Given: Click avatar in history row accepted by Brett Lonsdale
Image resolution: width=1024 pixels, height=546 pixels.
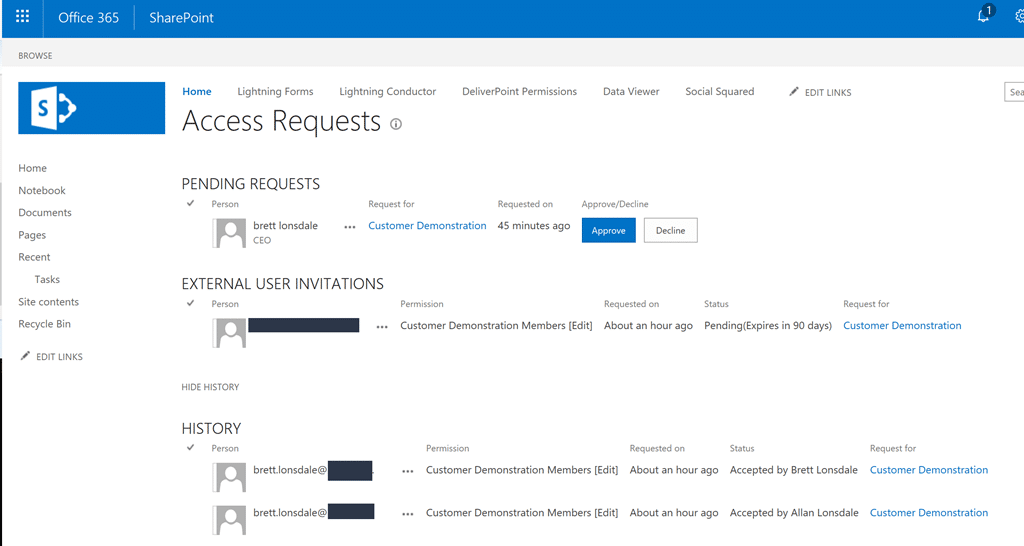Looking at the screenshot, I should point(229,477).
